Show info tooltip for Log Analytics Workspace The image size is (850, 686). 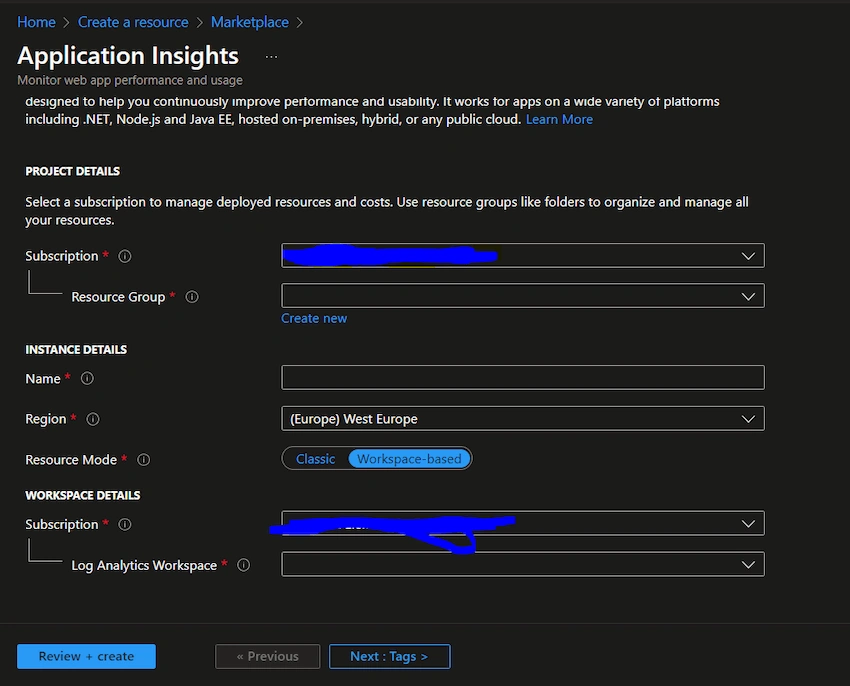coord(244,565)
